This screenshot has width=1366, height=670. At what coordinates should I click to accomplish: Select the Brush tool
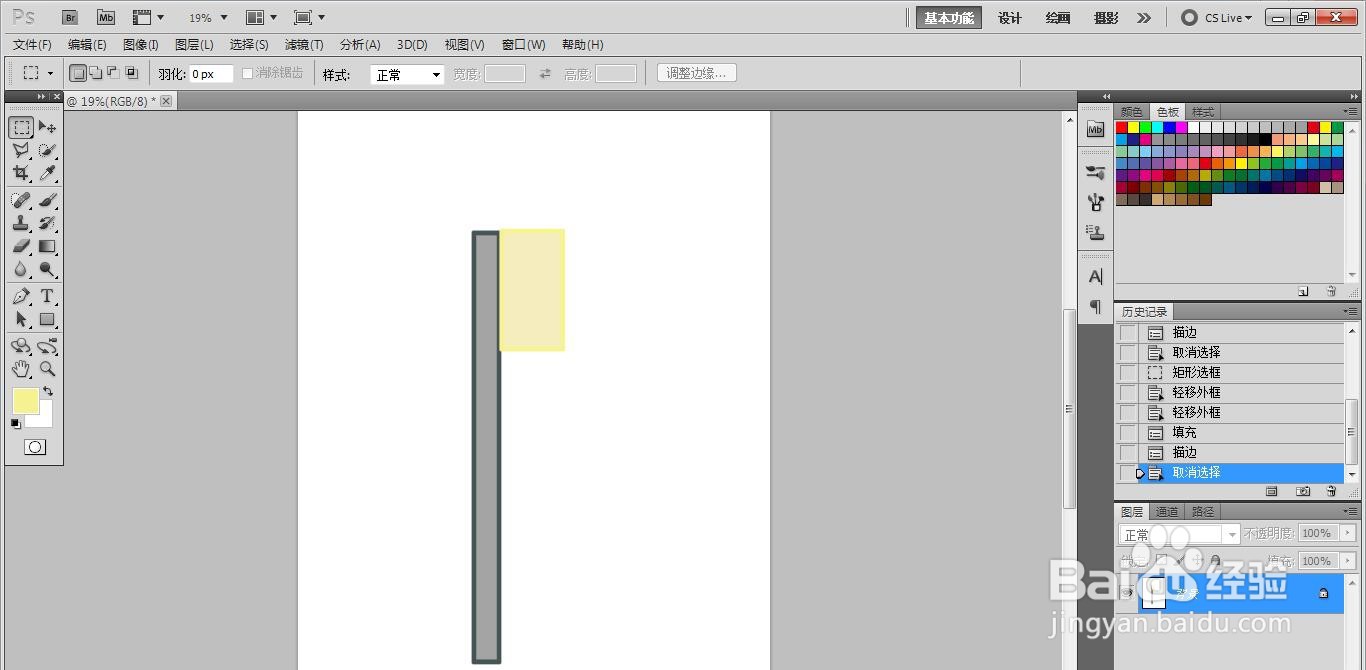click(47, 200)
